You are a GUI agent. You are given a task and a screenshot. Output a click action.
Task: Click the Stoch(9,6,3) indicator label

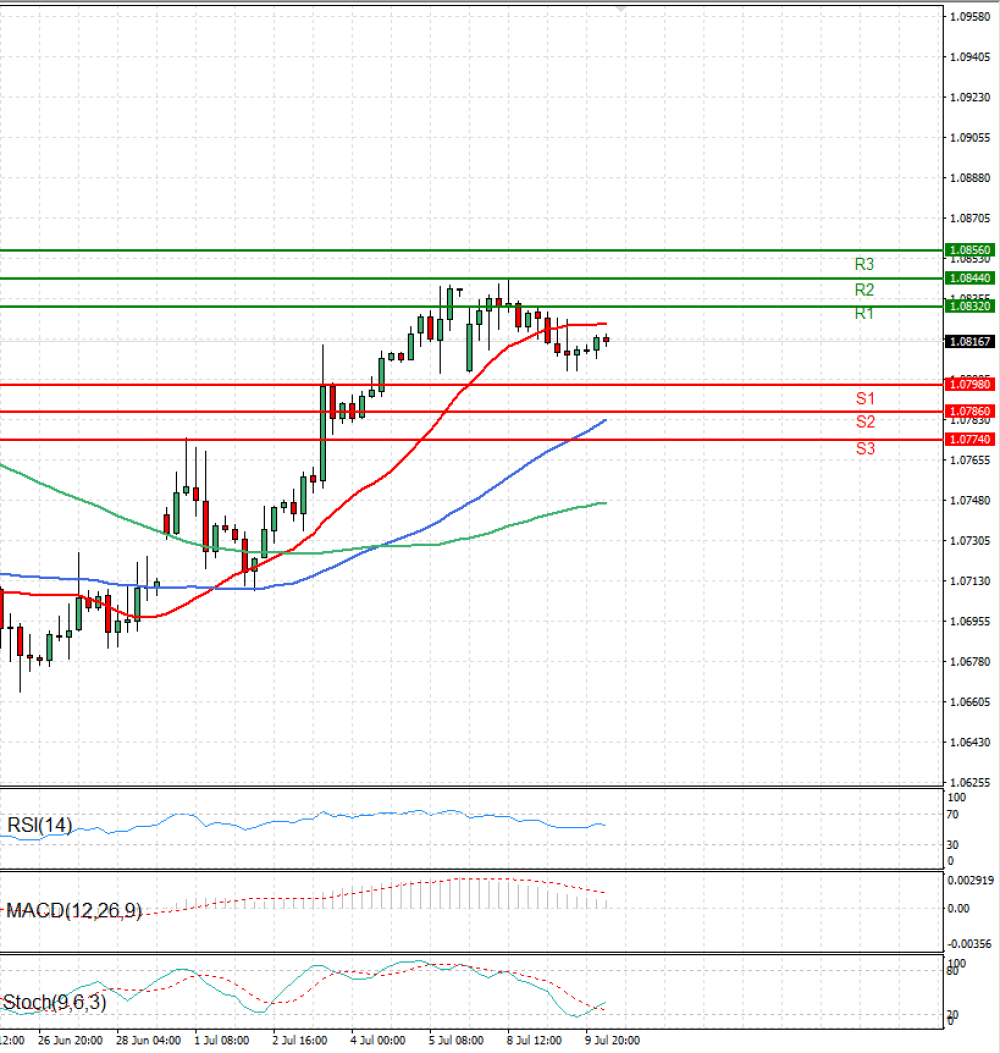click(x=55, y=1003)
